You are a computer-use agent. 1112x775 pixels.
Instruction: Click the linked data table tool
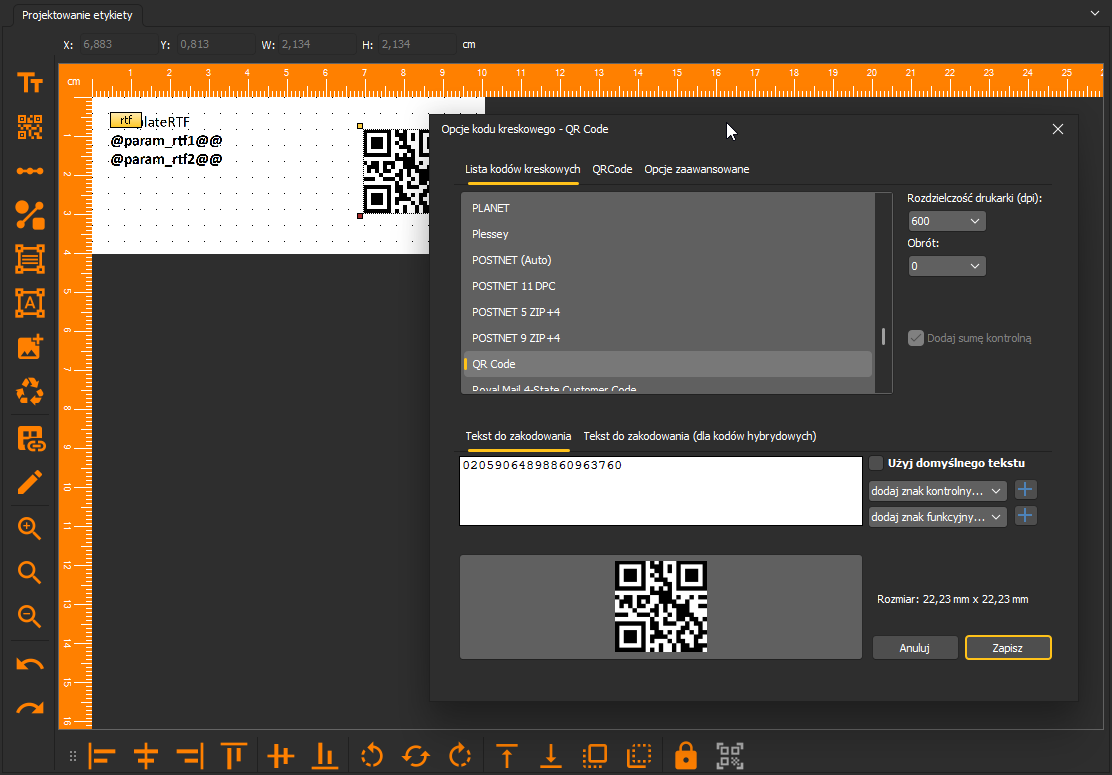pyautogui.click(x=30, y=439)
